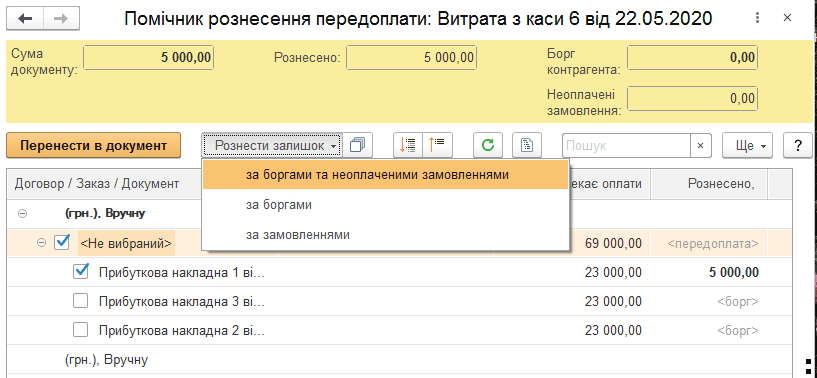Click 23 000,00 in Прибуткова накладна 1 row
The width and height of the screenshot is (817, 378).
click(613, 272)
